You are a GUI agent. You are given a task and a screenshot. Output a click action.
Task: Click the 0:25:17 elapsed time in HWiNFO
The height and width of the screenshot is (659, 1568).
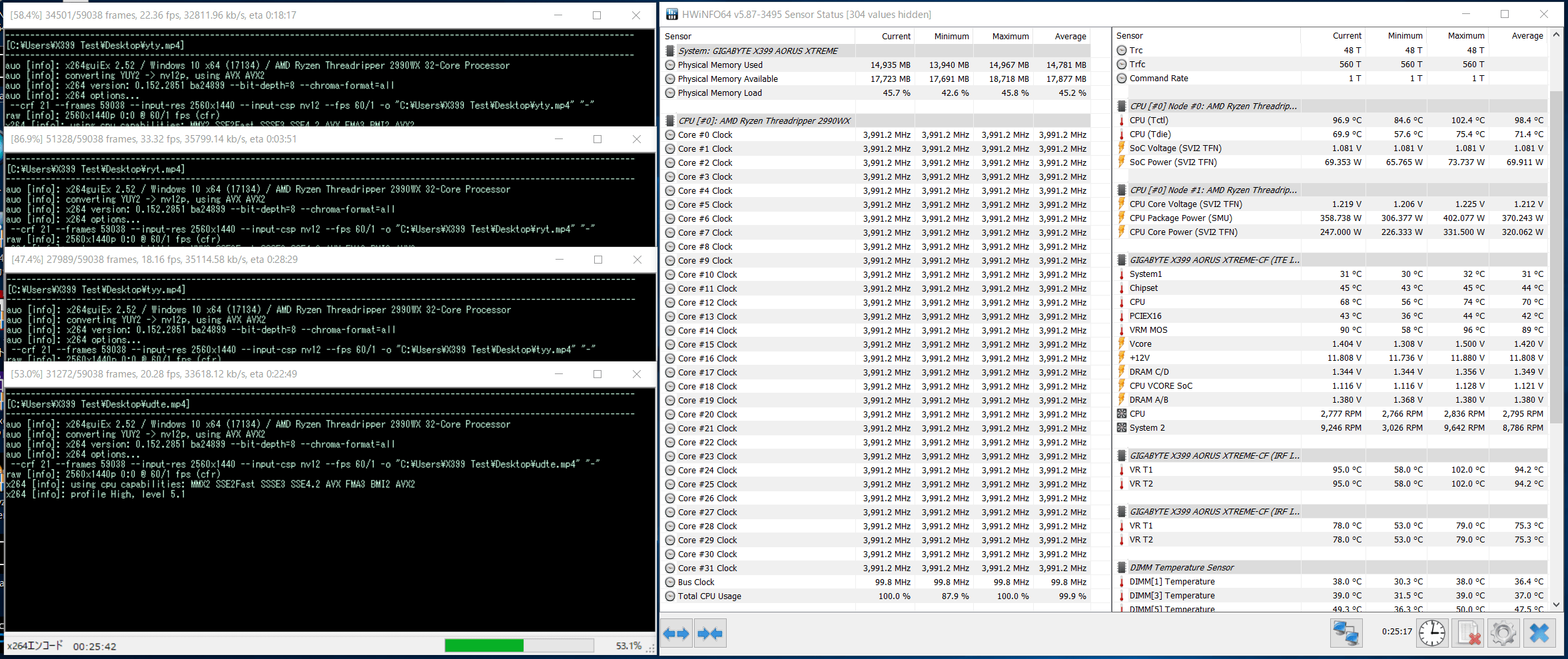[1397, 632]
